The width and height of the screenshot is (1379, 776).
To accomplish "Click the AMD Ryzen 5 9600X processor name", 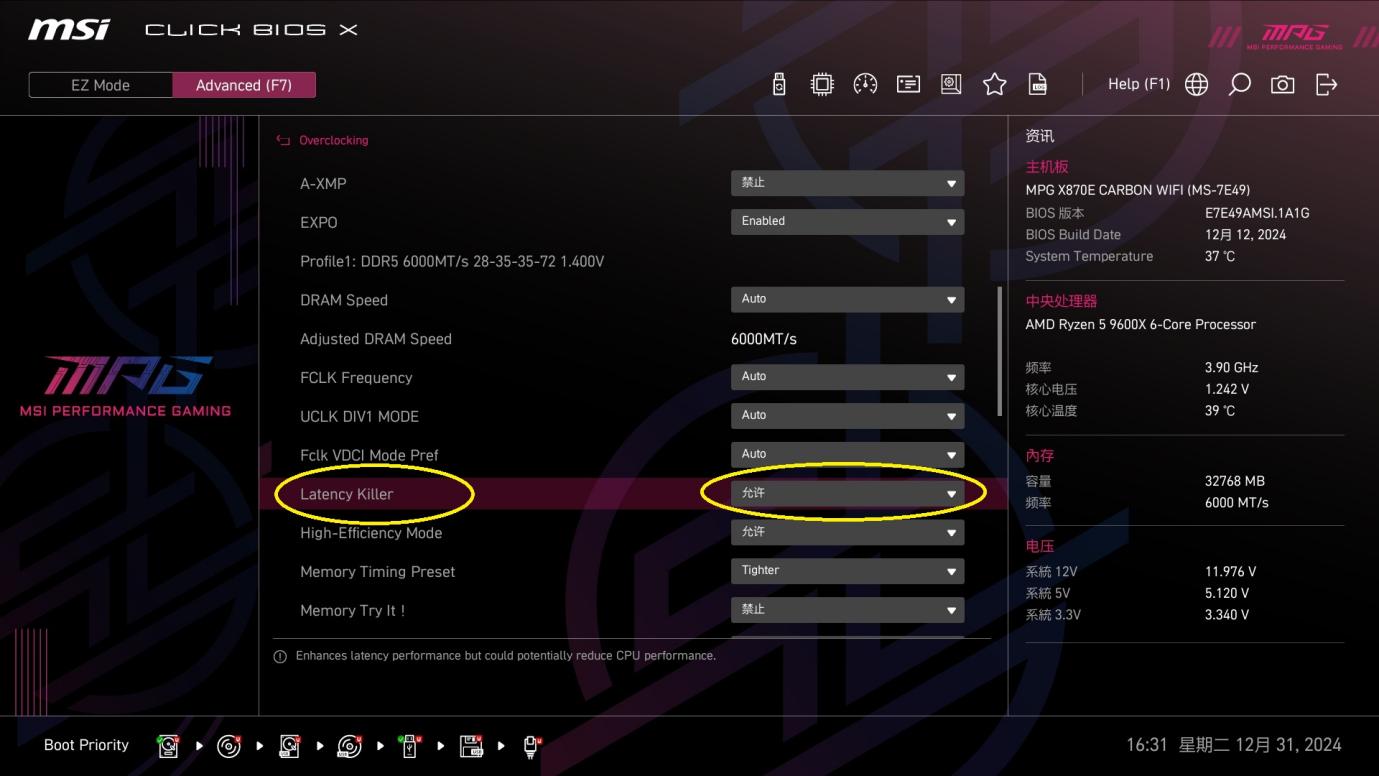I will tap(1141, 324).
